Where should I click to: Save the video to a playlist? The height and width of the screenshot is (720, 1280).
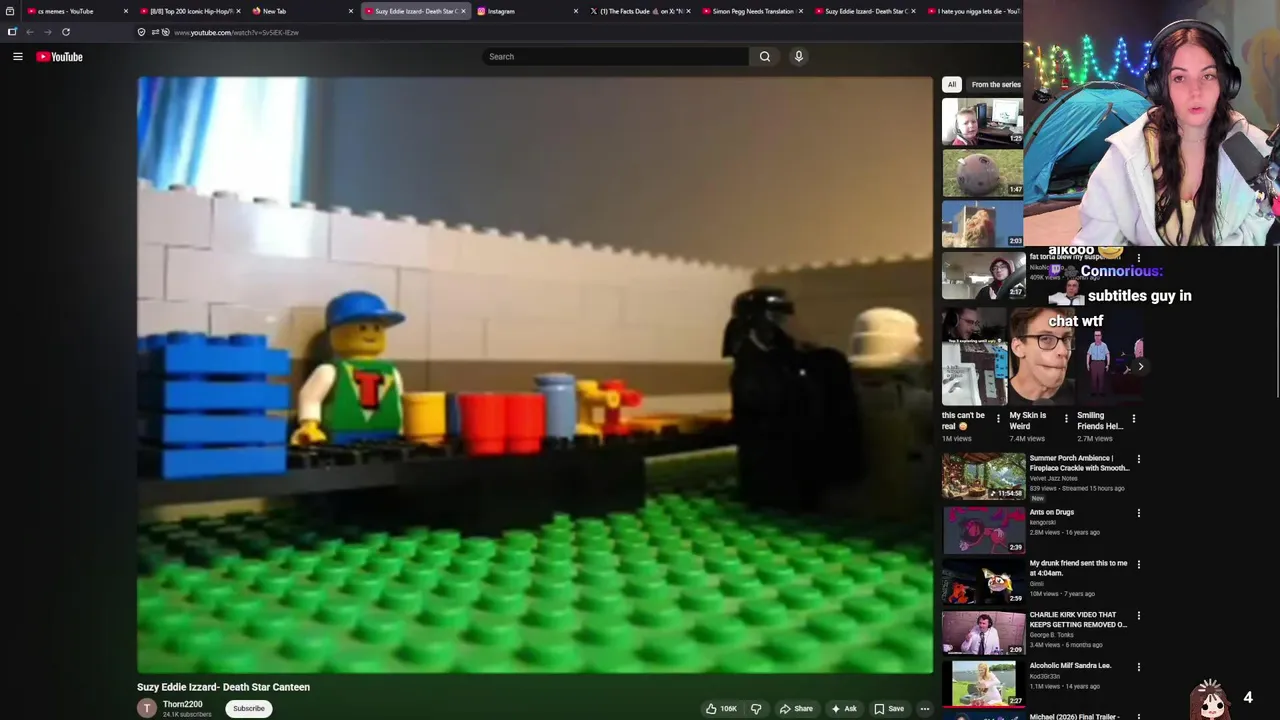[x=889, y=709]
